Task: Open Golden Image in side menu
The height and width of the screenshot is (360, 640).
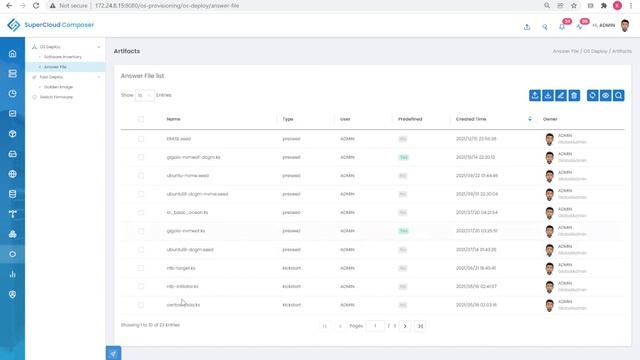Action: [x=58, y=87]
